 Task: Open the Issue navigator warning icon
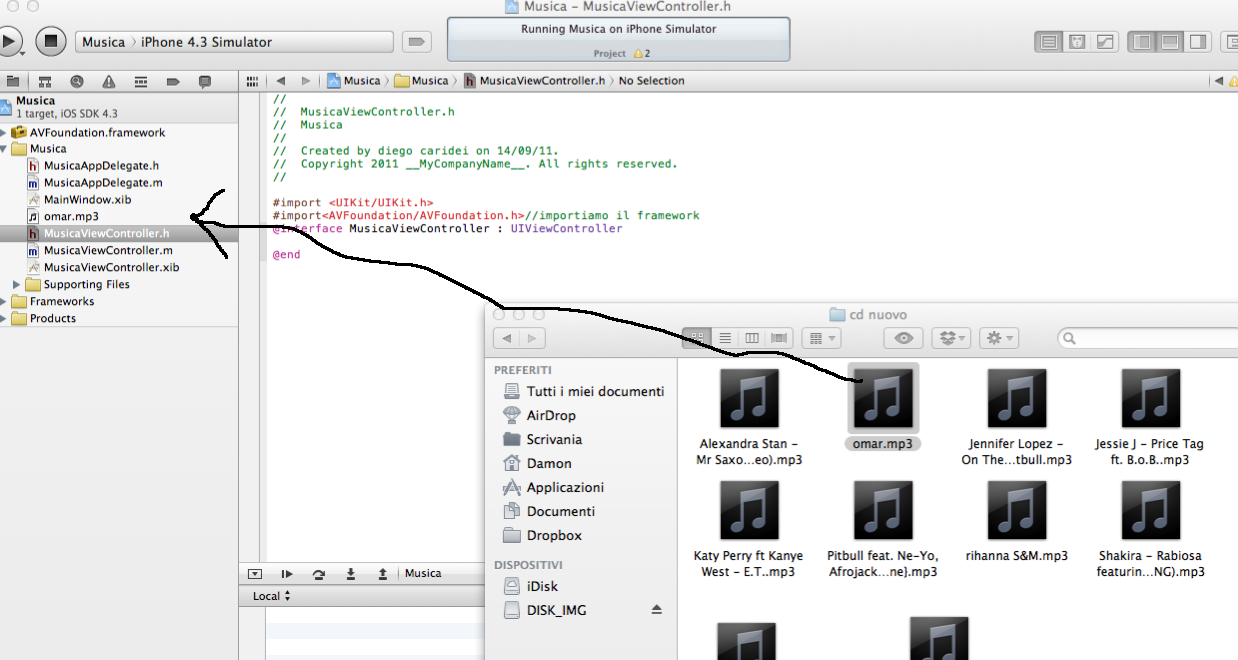109,81
